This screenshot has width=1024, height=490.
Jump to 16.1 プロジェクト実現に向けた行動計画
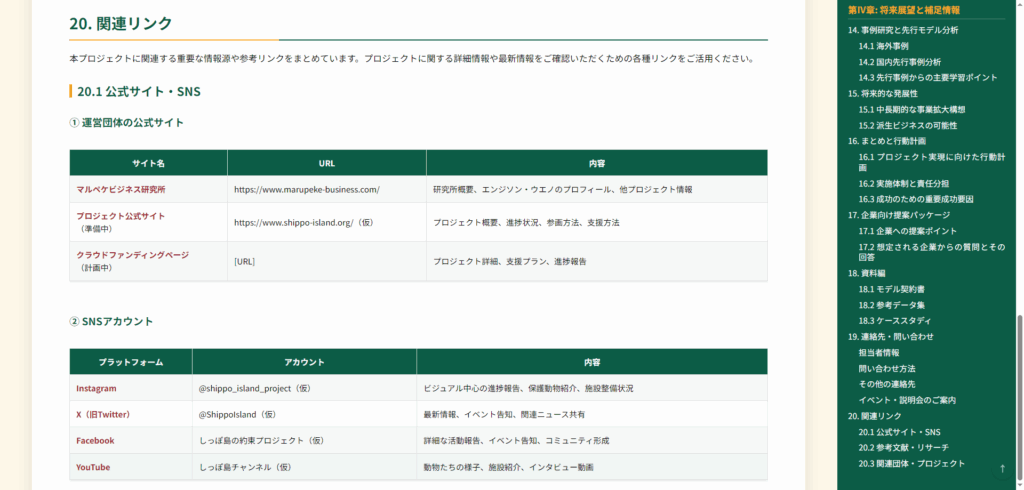(x=931, y=162)
